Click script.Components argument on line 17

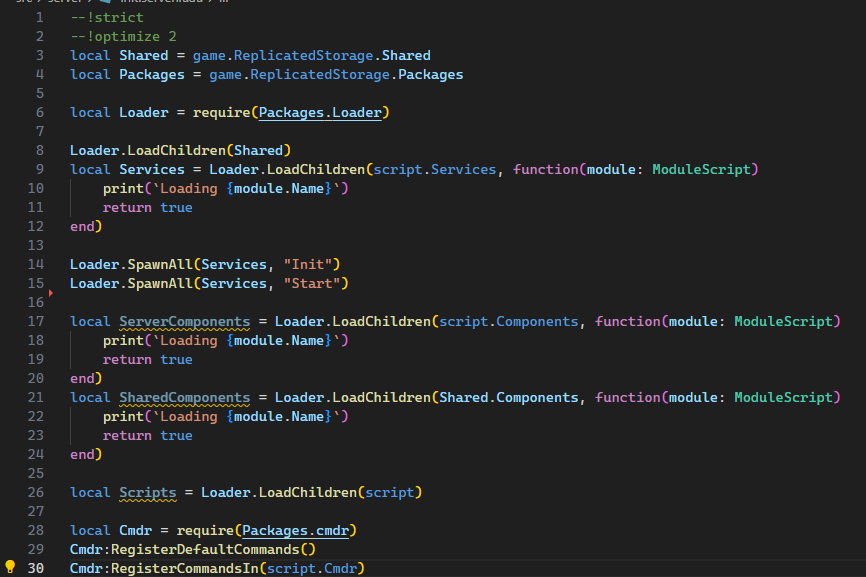(509, 321)
